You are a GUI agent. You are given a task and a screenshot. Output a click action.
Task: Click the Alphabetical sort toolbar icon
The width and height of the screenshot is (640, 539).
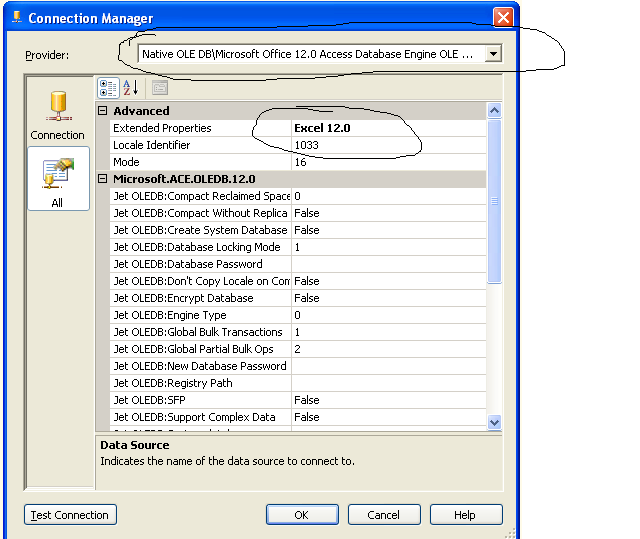pyautogui.click(x=131, y=88)
